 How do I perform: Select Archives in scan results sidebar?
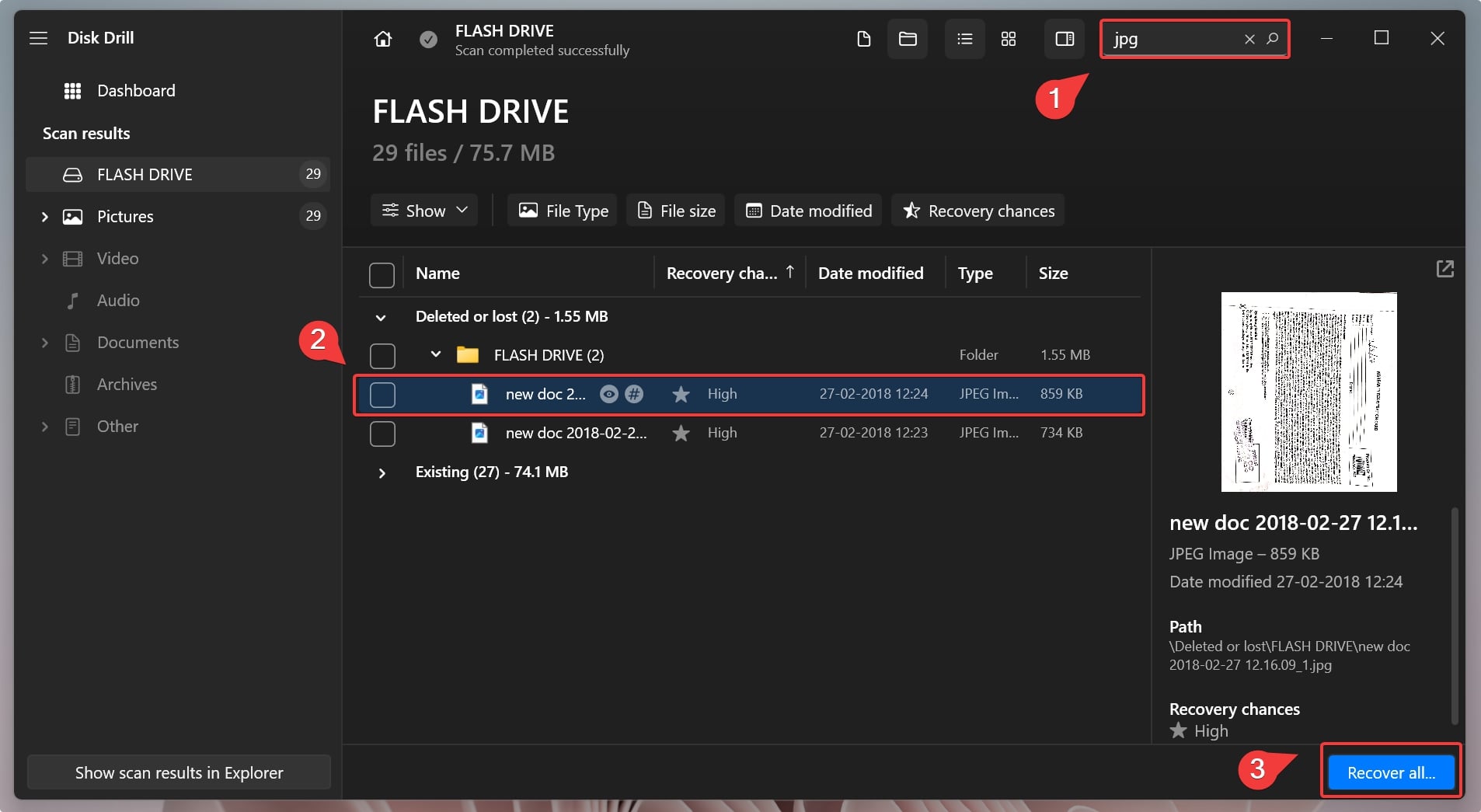click(x=127, y=385)
